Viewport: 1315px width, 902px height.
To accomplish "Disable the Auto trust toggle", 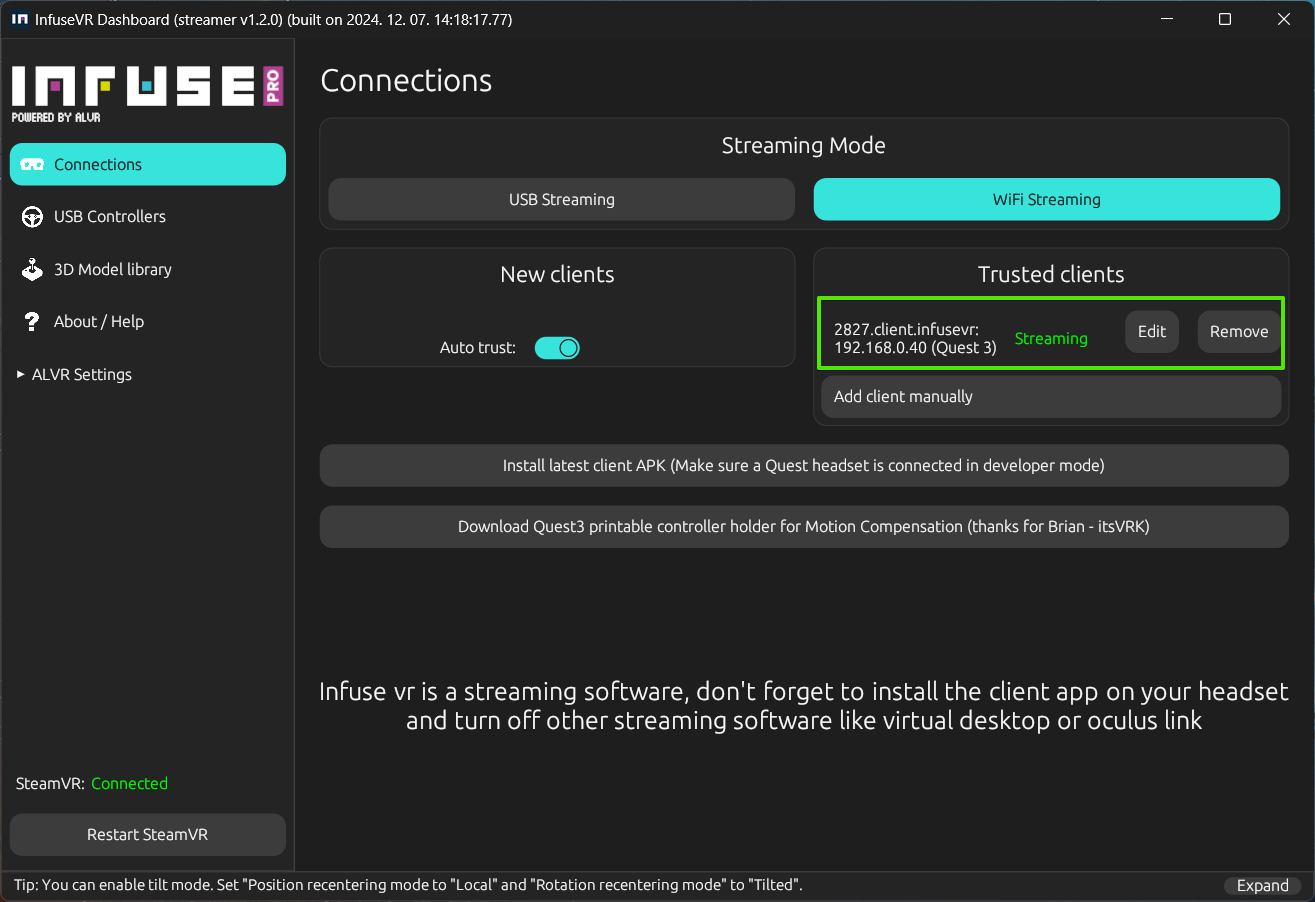I will (557, 348).
